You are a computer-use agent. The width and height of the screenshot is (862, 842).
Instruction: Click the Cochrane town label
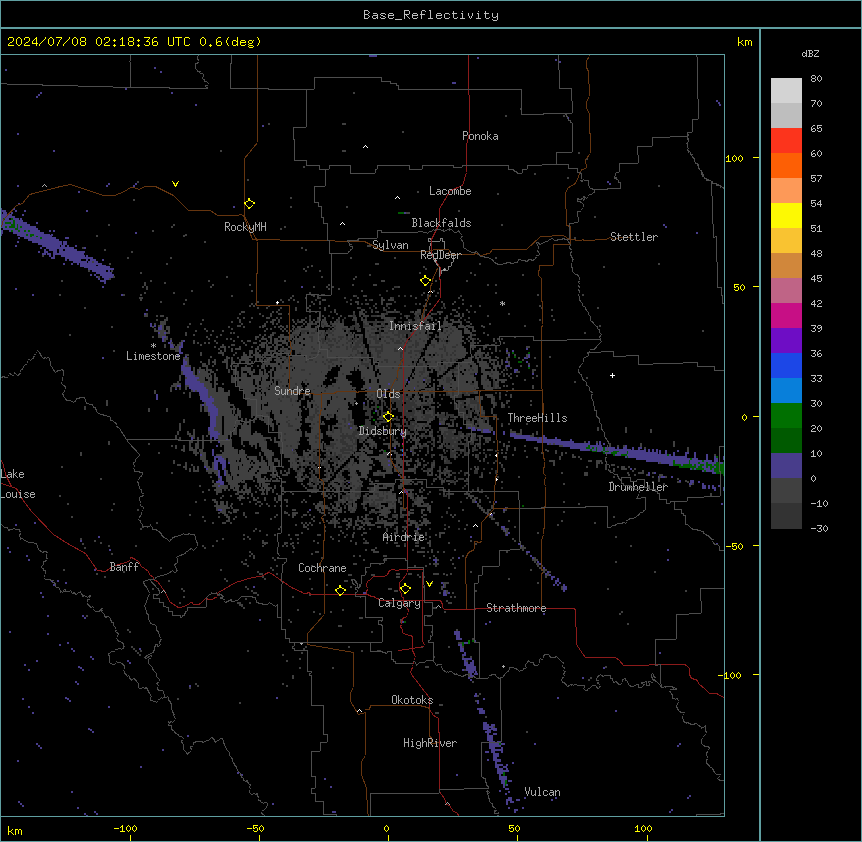(322, 568)
